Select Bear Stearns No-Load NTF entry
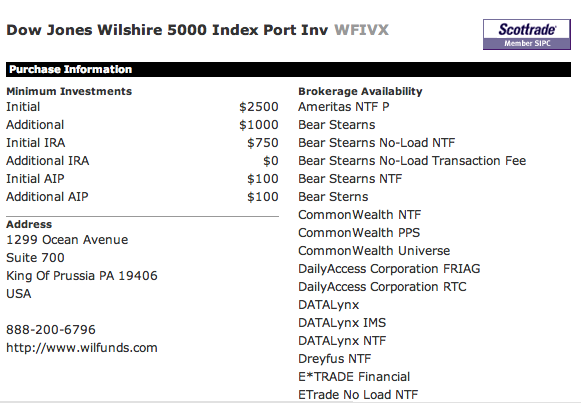This screenshot has width=581, height=403. [x=376, y=143]
